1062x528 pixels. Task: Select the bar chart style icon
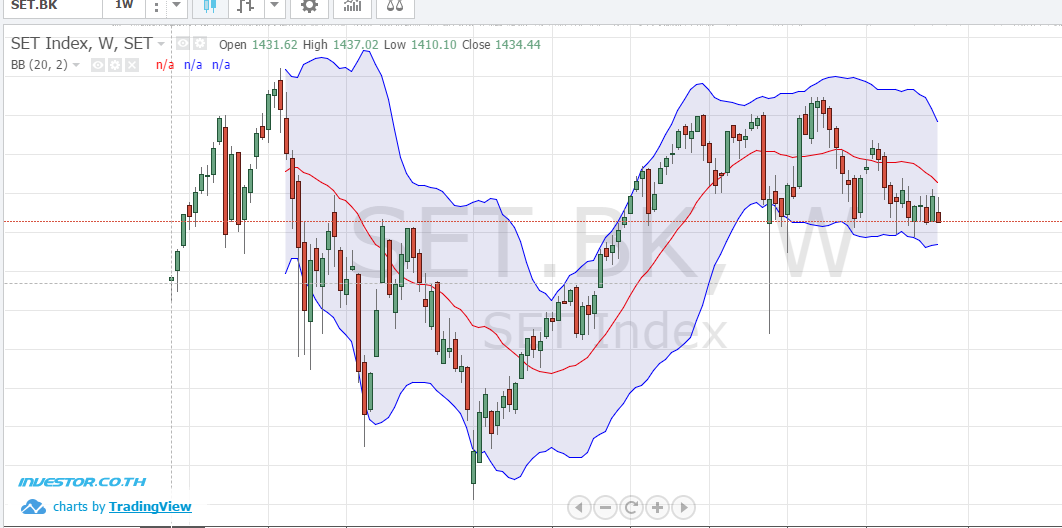[246, 6]
